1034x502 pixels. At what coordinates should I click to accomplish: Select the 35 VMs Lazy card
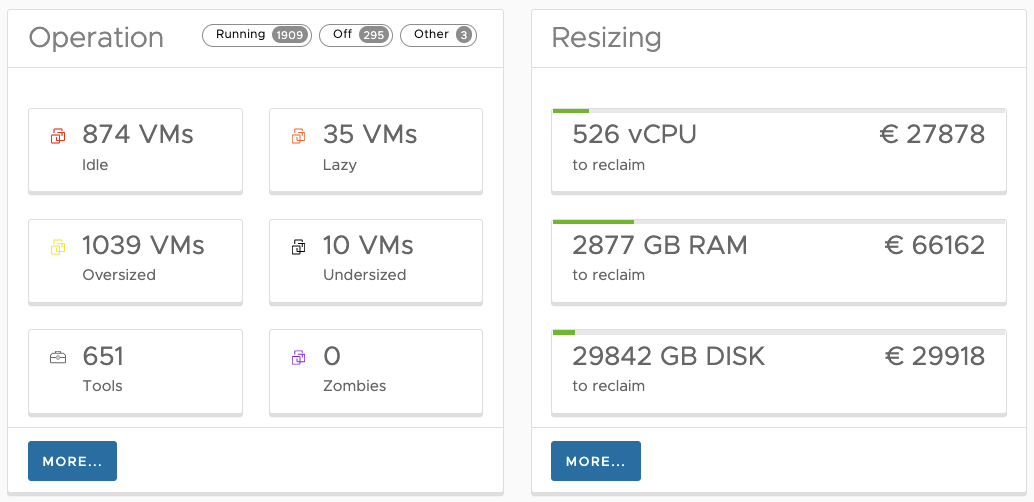click(376, 151)
